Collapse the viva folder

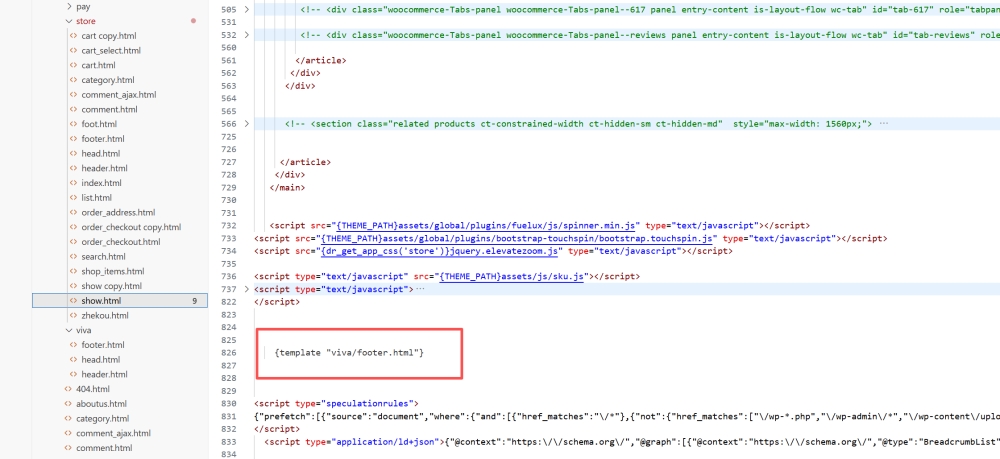pos(70,330)
